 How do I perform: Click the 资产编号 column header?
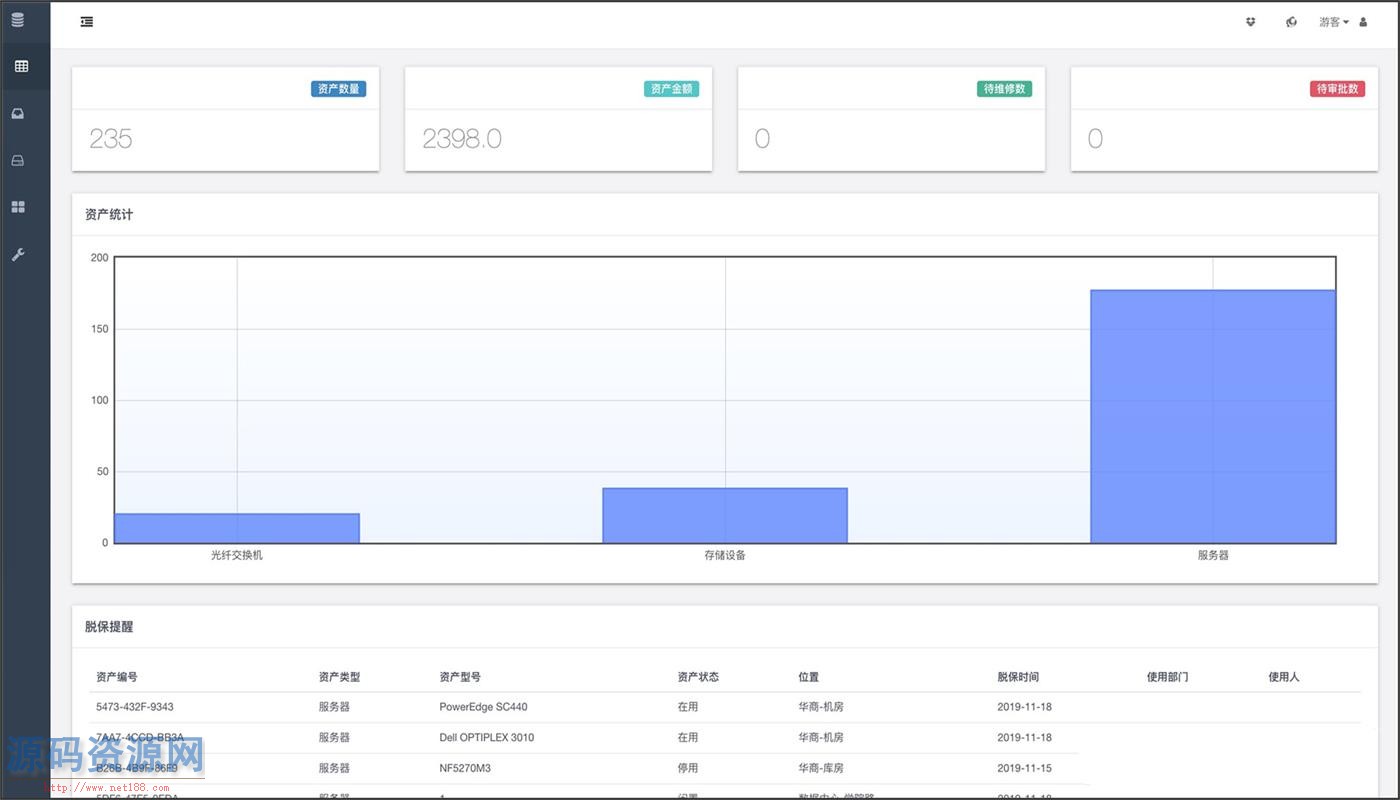[x=117, y=677]
